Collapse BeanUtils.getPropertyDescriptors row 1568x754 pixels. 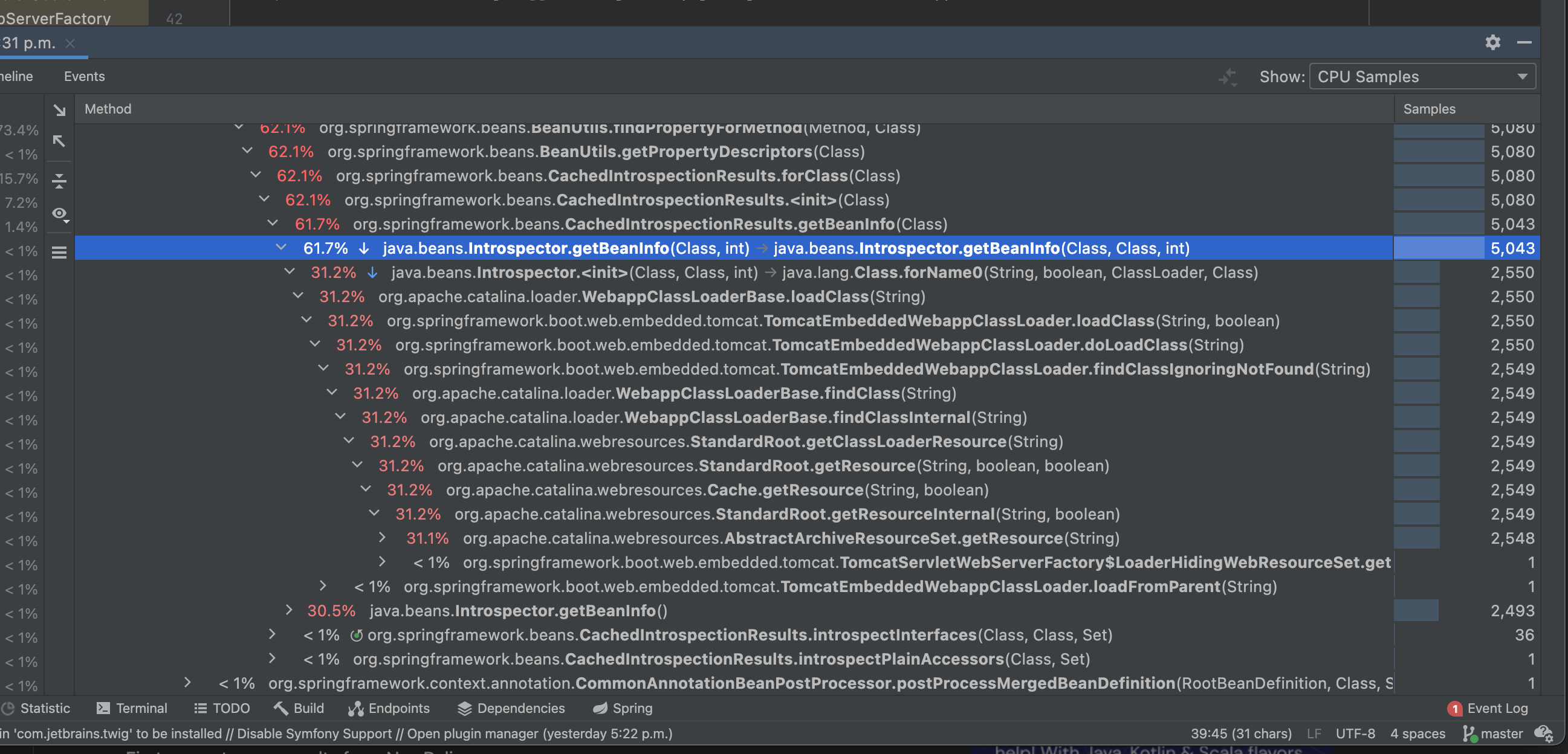[x=247, y=150]
